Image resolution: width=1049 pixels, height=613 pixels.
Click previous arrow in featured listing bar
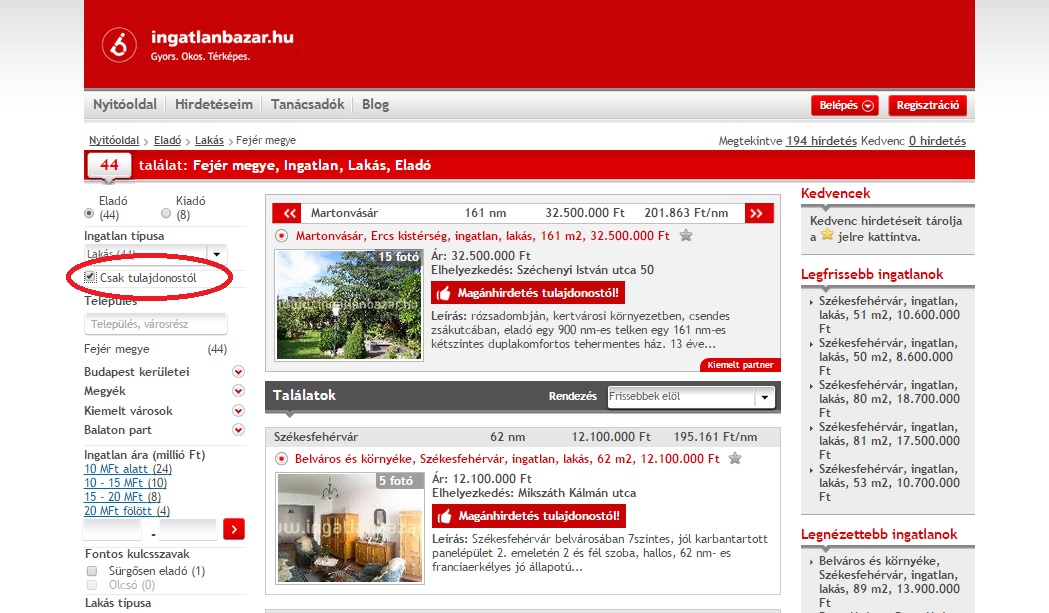pyautogui.click(x=287, y=213)
